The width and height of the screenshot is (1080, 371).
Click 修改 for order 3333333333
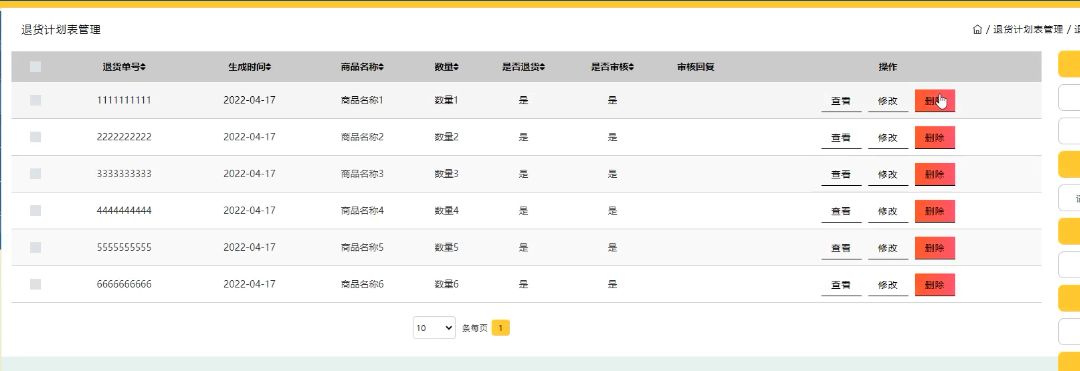888,174
